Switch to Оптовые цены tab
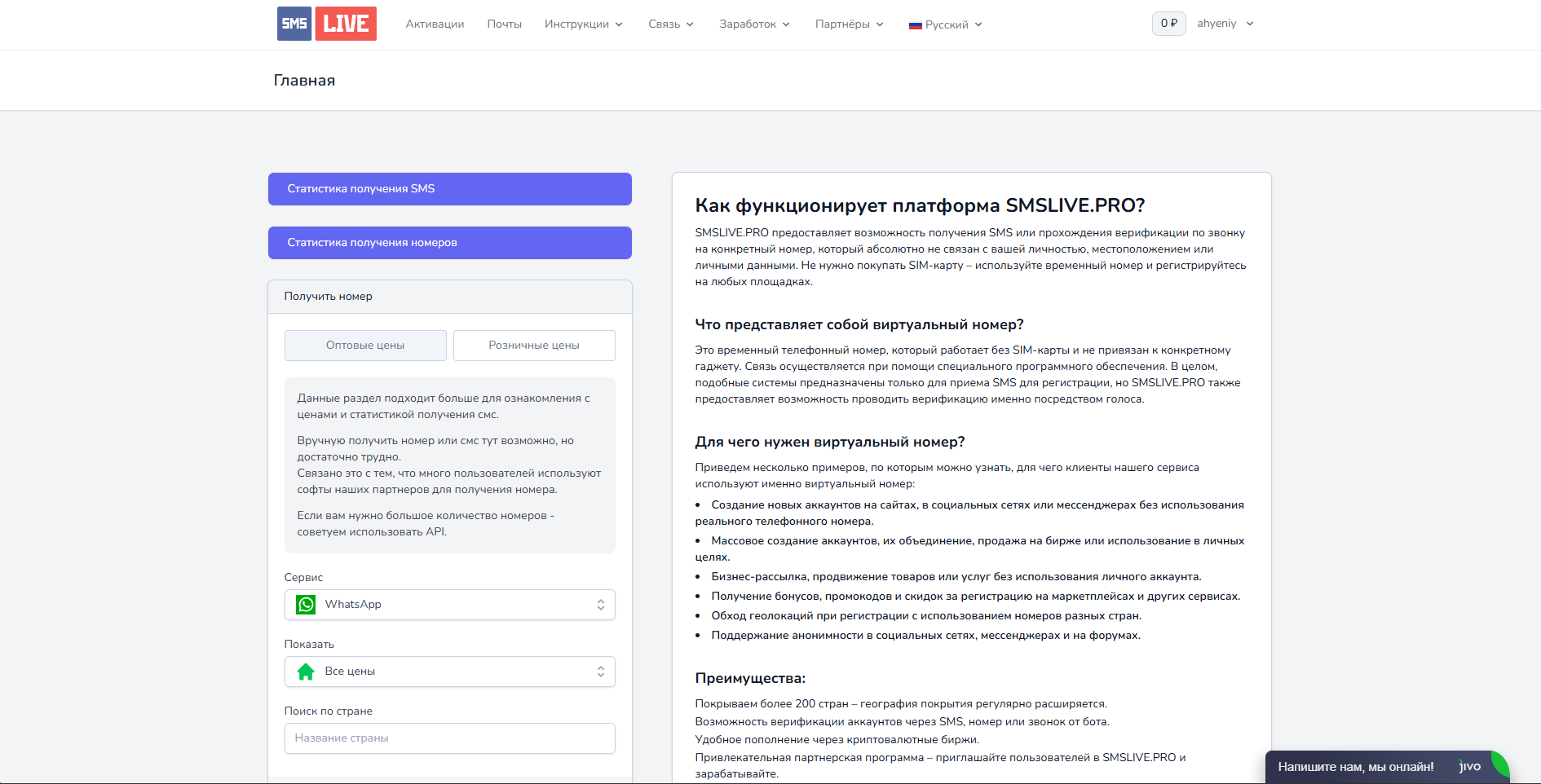Image resolution: width=1541 pixels, height=784 pixels. (365, 346)
